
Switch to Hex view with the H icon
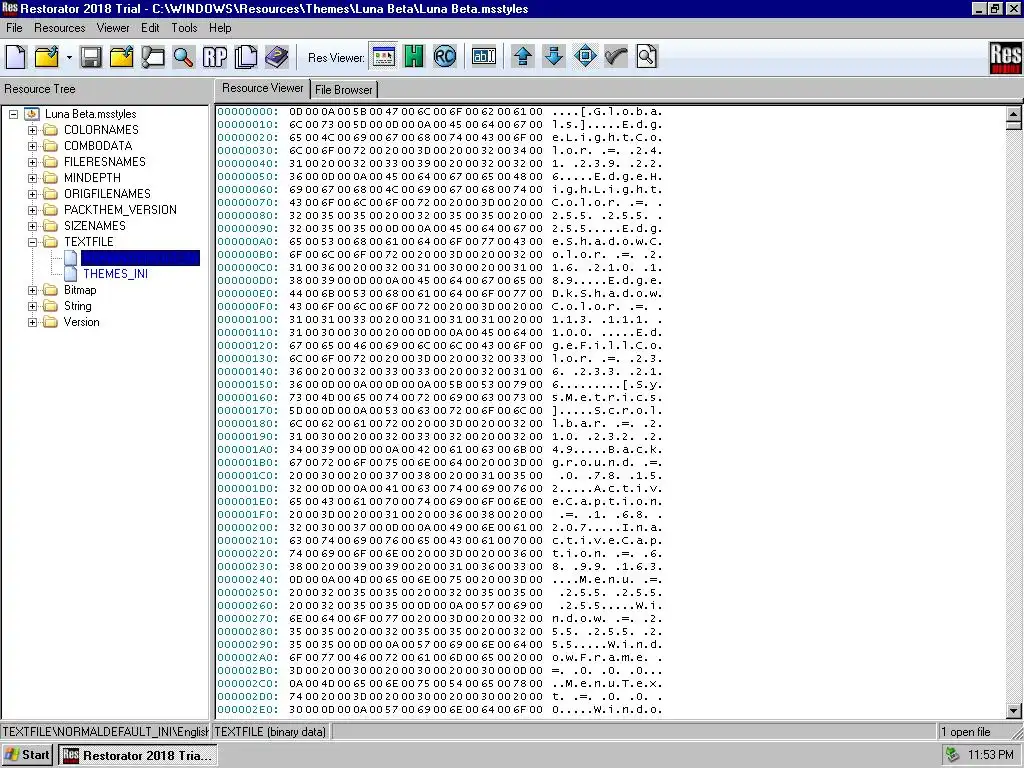pos(414,57)
